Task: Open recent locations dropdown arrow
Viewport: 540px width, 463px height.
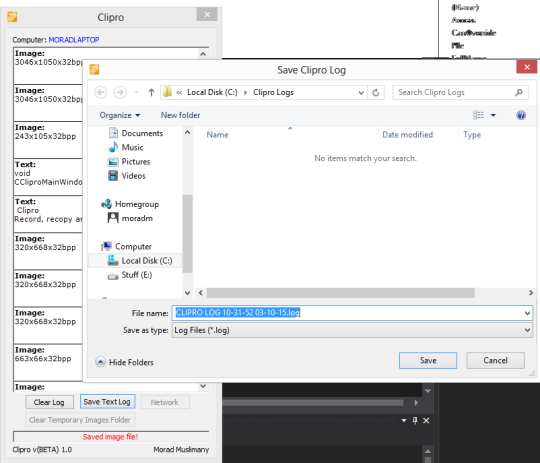Action: pyautogui.click(x=136, y=92)
